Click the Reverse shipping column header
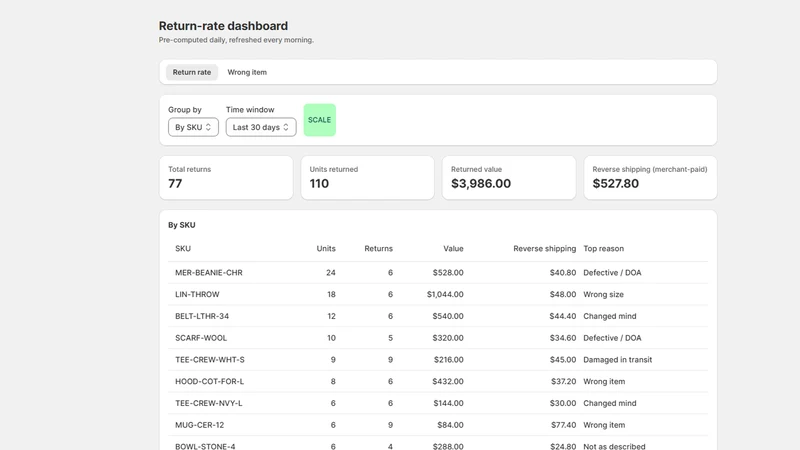The image size is (800, 450). [x=544, y=248]
